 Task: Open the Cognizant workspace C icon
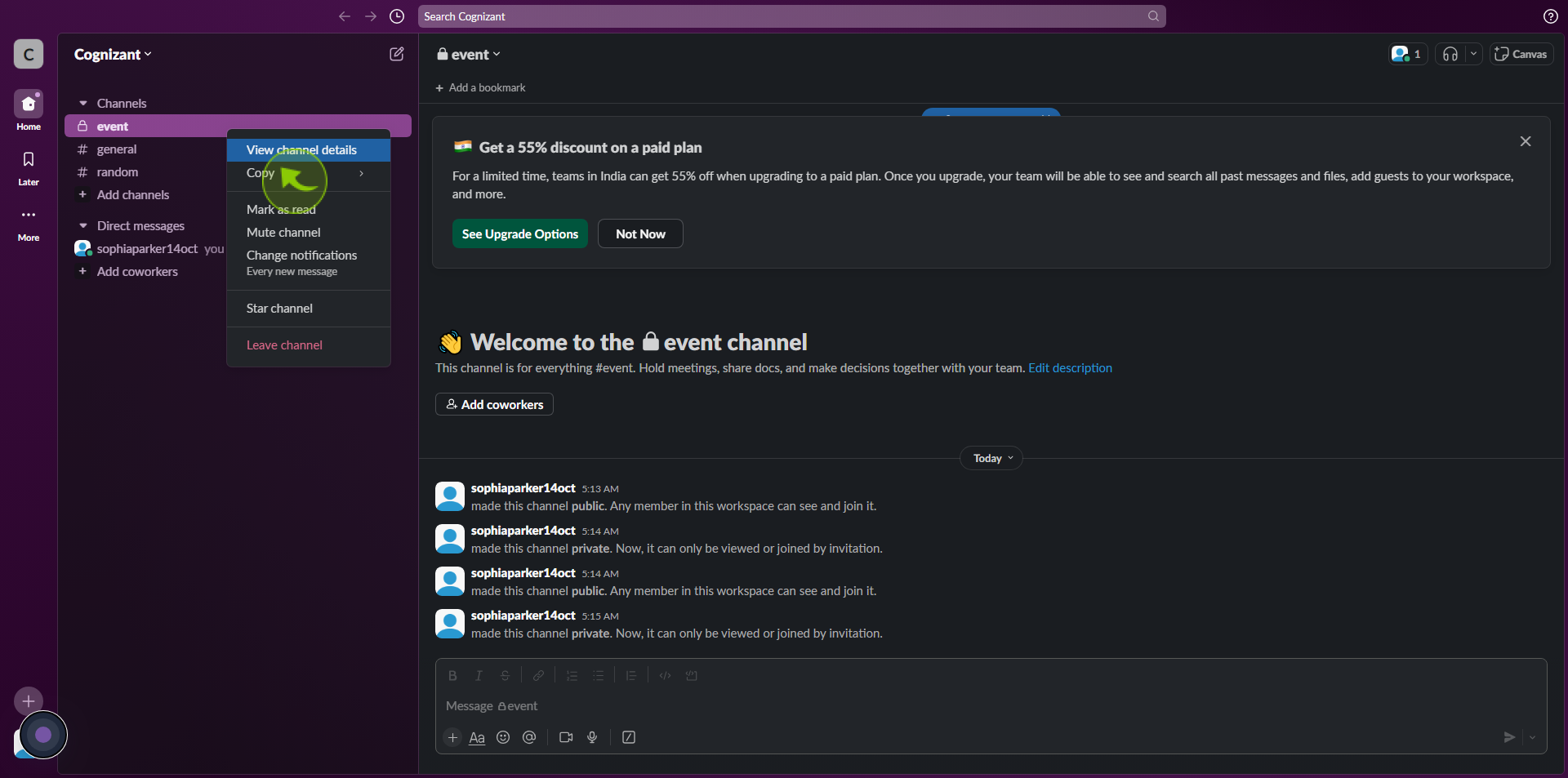[x=29, y=55]
